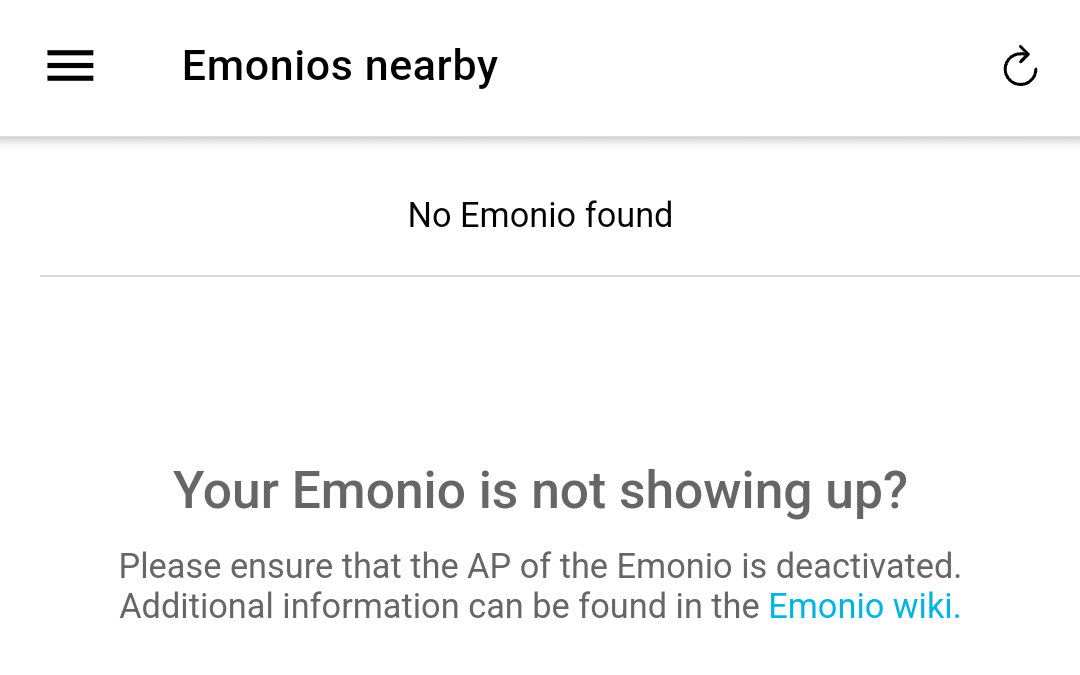Open the hamburger navigation menu

(x=70, y=66)
